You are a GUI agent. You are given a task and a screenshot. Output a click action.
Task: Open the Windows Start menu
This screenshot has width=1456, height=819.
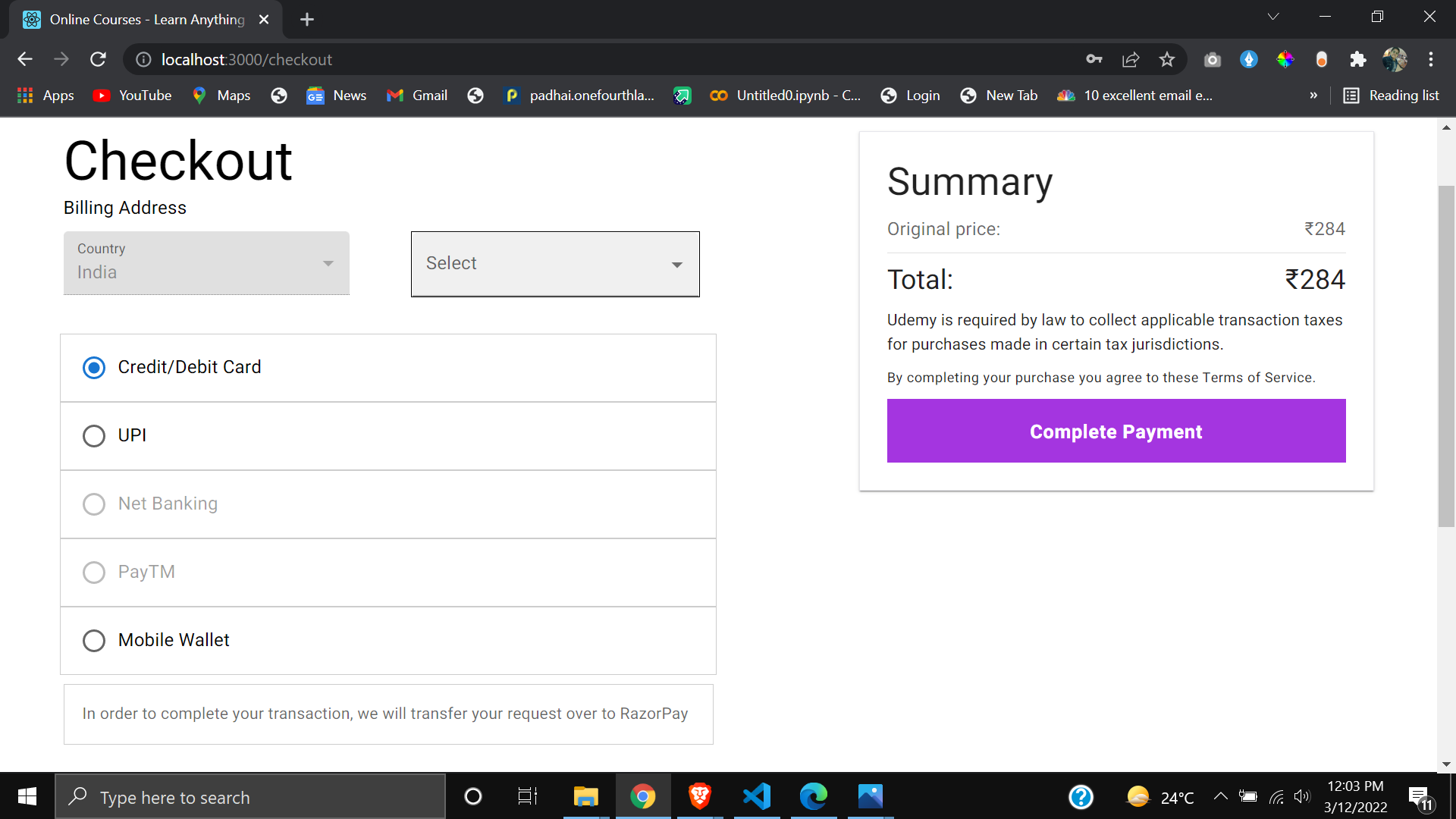[27, 796]
